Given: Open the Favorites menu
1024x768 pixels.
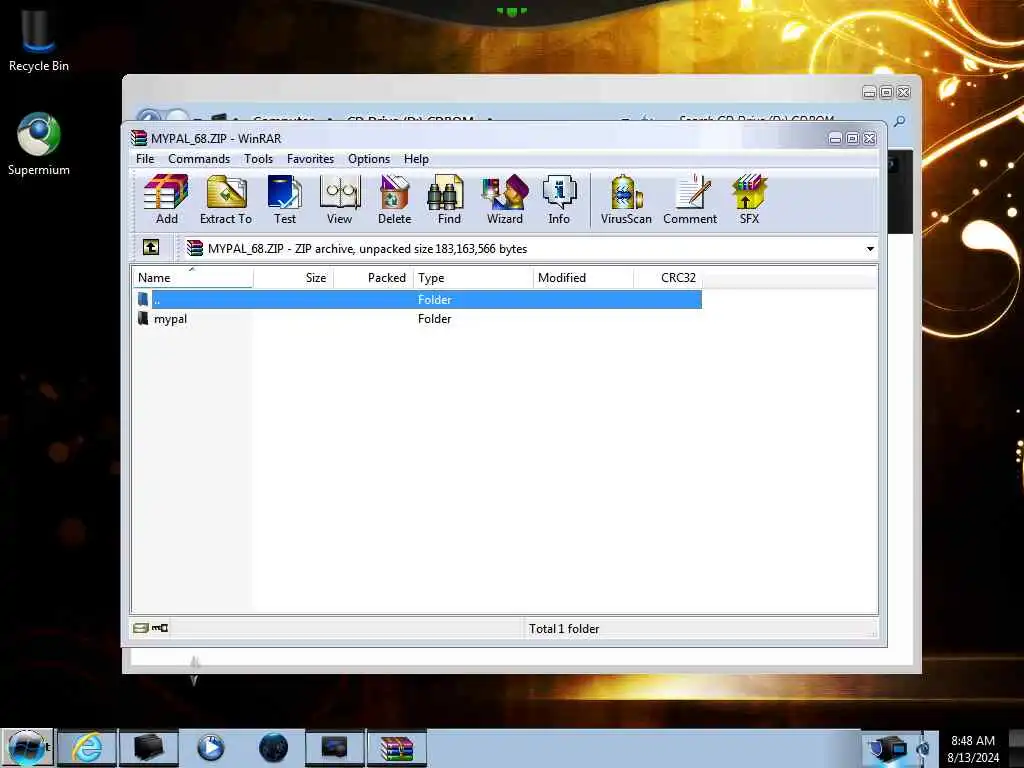Looking at the screenshot, I should (310, 159).
